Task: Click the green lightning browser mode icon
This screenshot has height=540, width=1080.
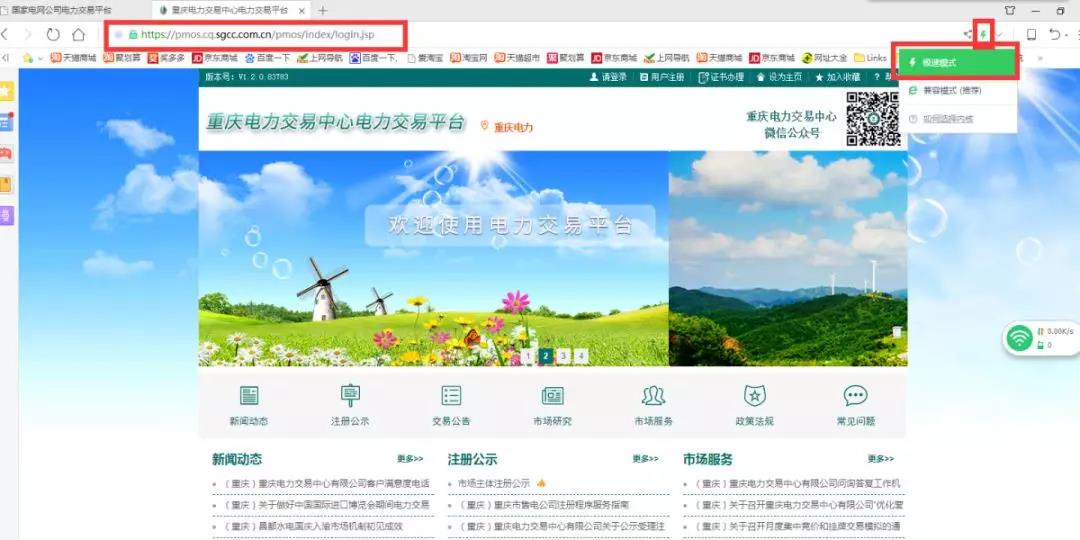Action: [x=984, y=33]
